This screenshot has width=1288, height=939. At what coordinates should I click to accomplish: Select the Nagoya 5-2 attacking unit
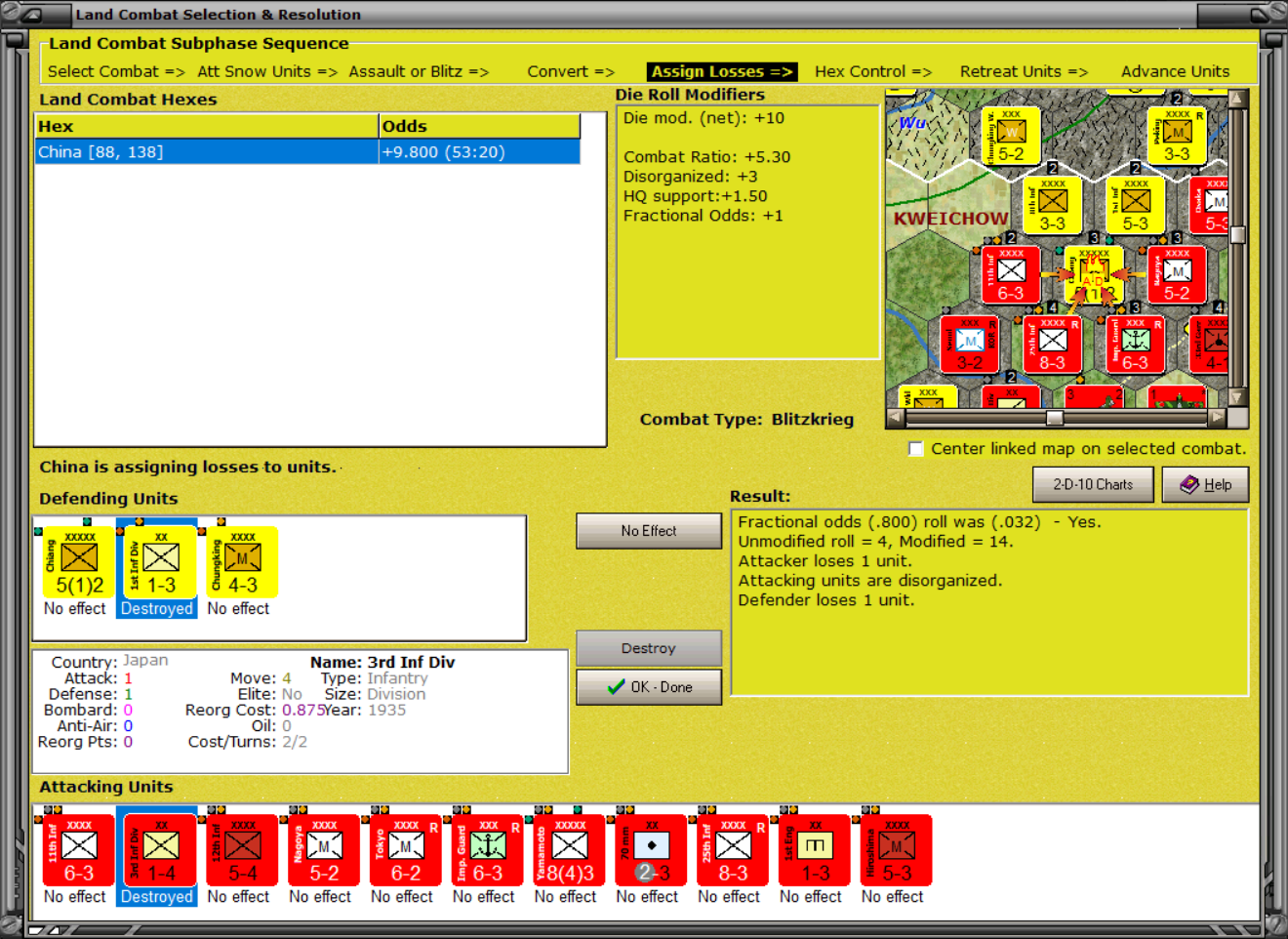[324, 851]
